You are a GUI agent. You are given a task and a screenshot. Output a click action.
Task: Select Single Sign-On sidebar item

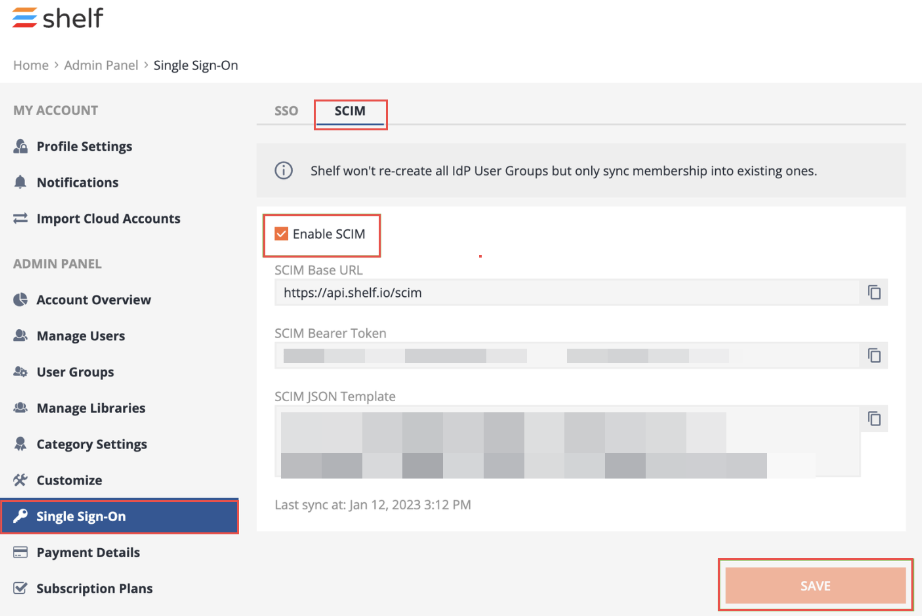[119, 516]
